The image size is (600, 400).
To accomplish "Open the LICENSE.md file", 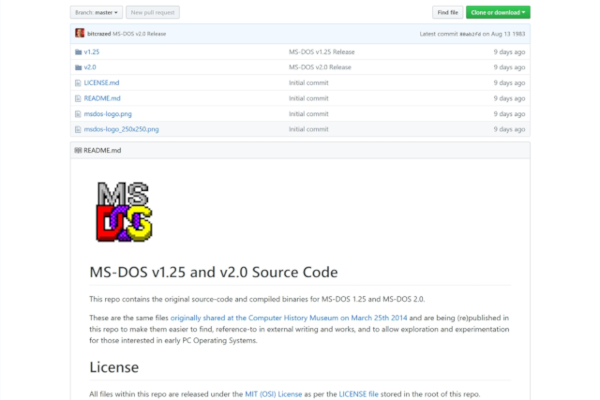I will click(101, 83).
